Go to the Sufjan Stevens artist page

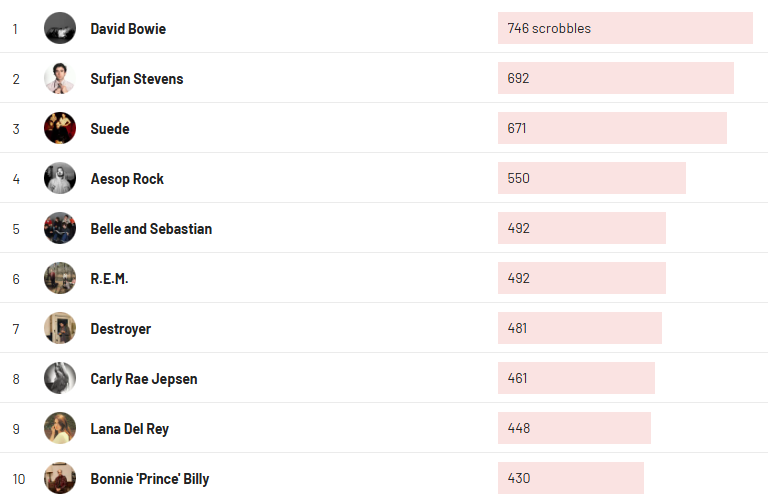coord(137,79)
